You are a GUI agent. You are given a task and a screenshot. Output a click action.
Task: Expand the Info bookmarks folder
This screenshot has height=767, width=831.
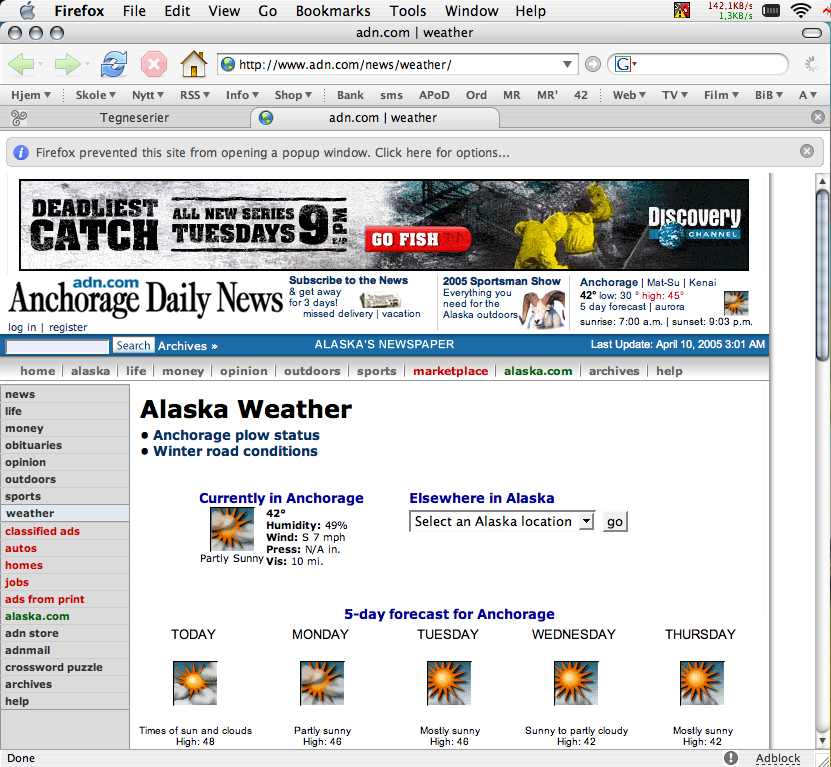click(242, 95)
